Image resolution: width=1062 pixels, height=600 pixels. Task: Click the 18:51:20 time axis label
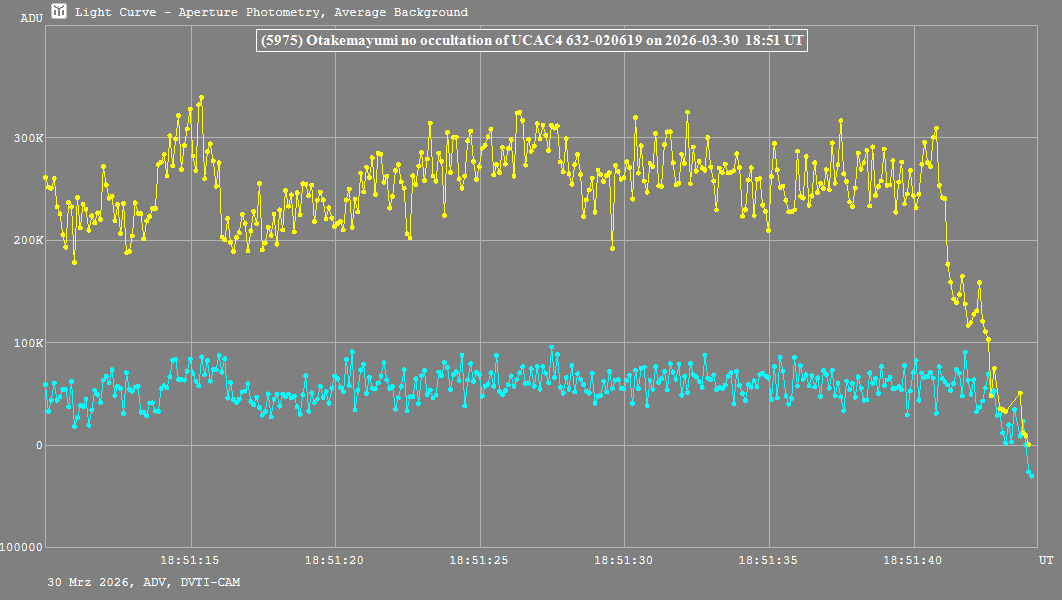(335, 560)
